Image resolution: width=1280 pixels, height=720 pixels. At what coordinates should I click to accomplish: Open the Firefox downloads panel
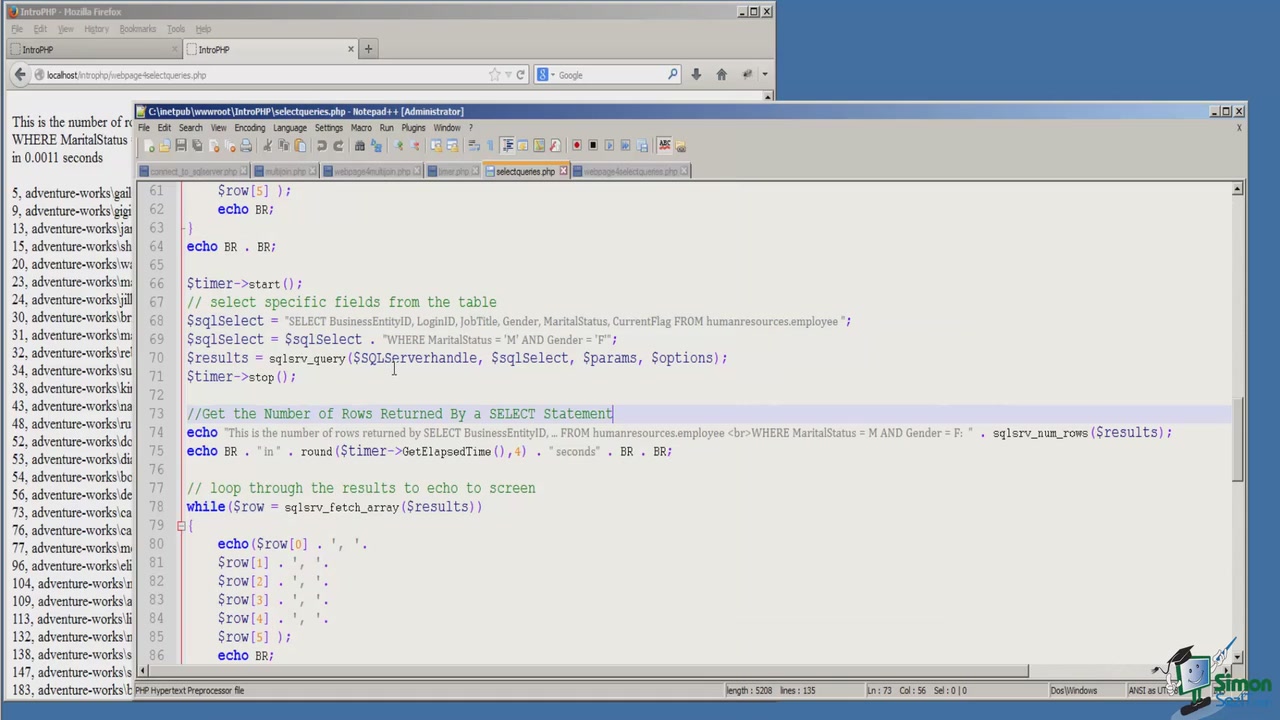695,75
